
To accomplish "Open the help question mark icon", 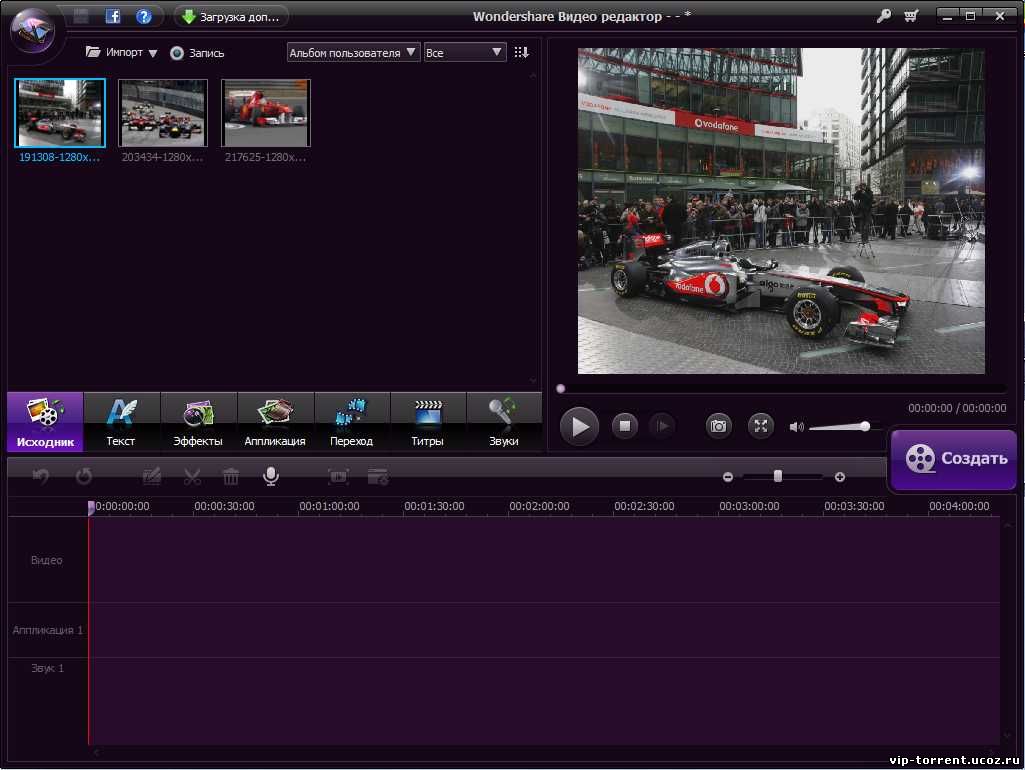I will coord(144,16).
